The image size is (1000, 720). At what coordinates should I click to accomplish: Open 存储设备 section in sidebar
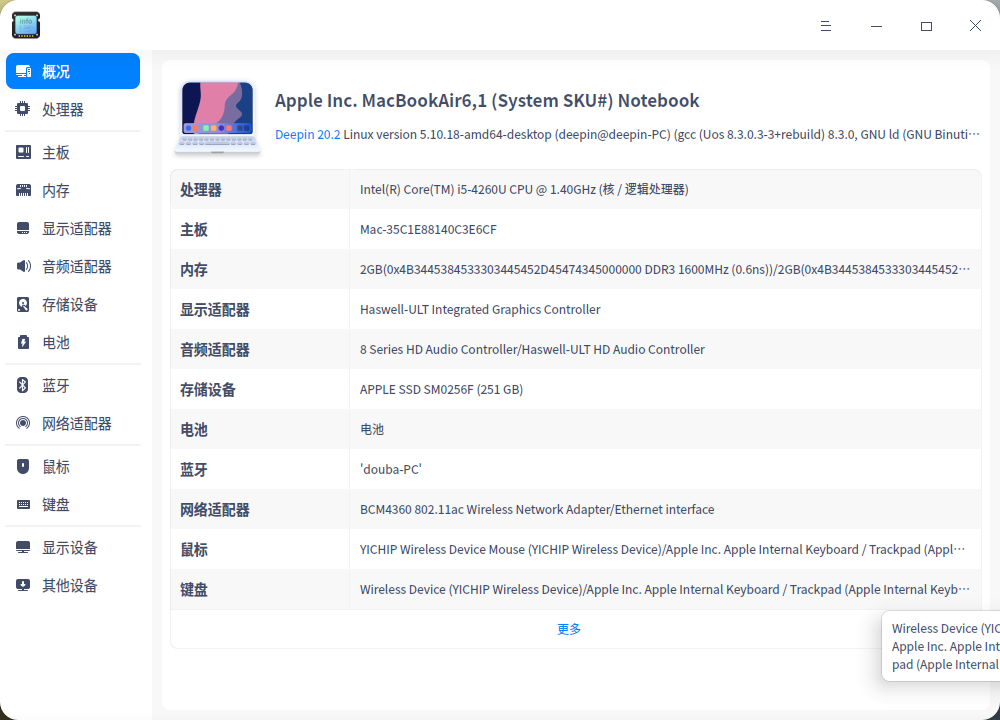(73, 304)
